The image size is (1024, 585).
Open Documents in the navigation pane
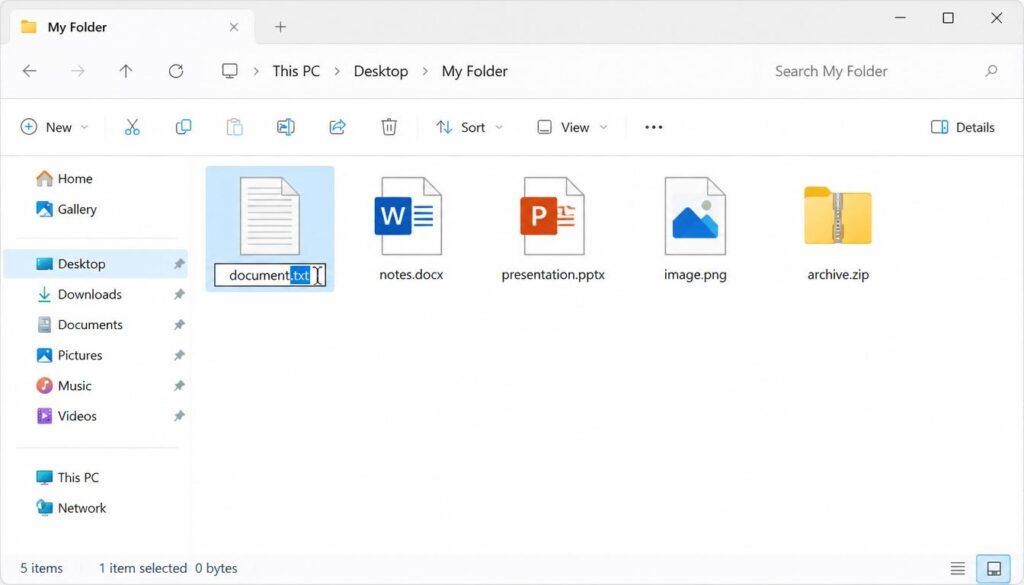(x=95, y=325)
